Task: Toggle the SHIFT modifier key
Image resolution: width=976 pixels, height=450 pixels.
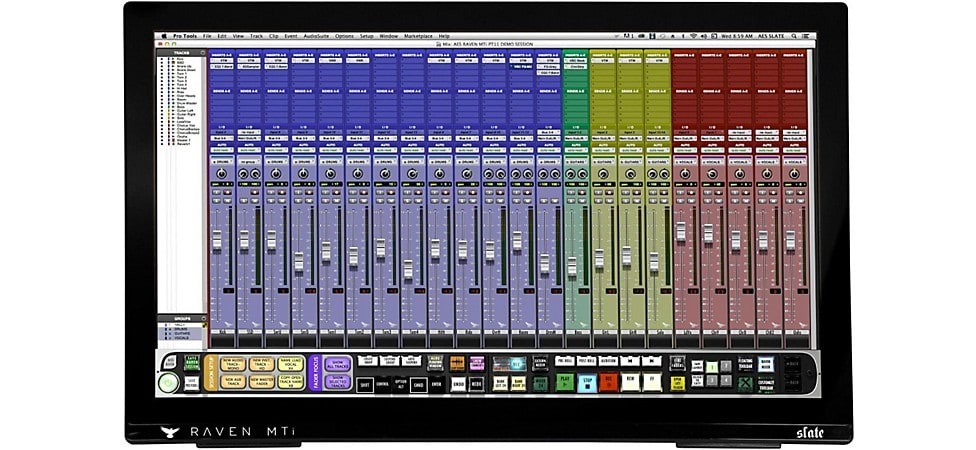Action: tap(364, 385)
